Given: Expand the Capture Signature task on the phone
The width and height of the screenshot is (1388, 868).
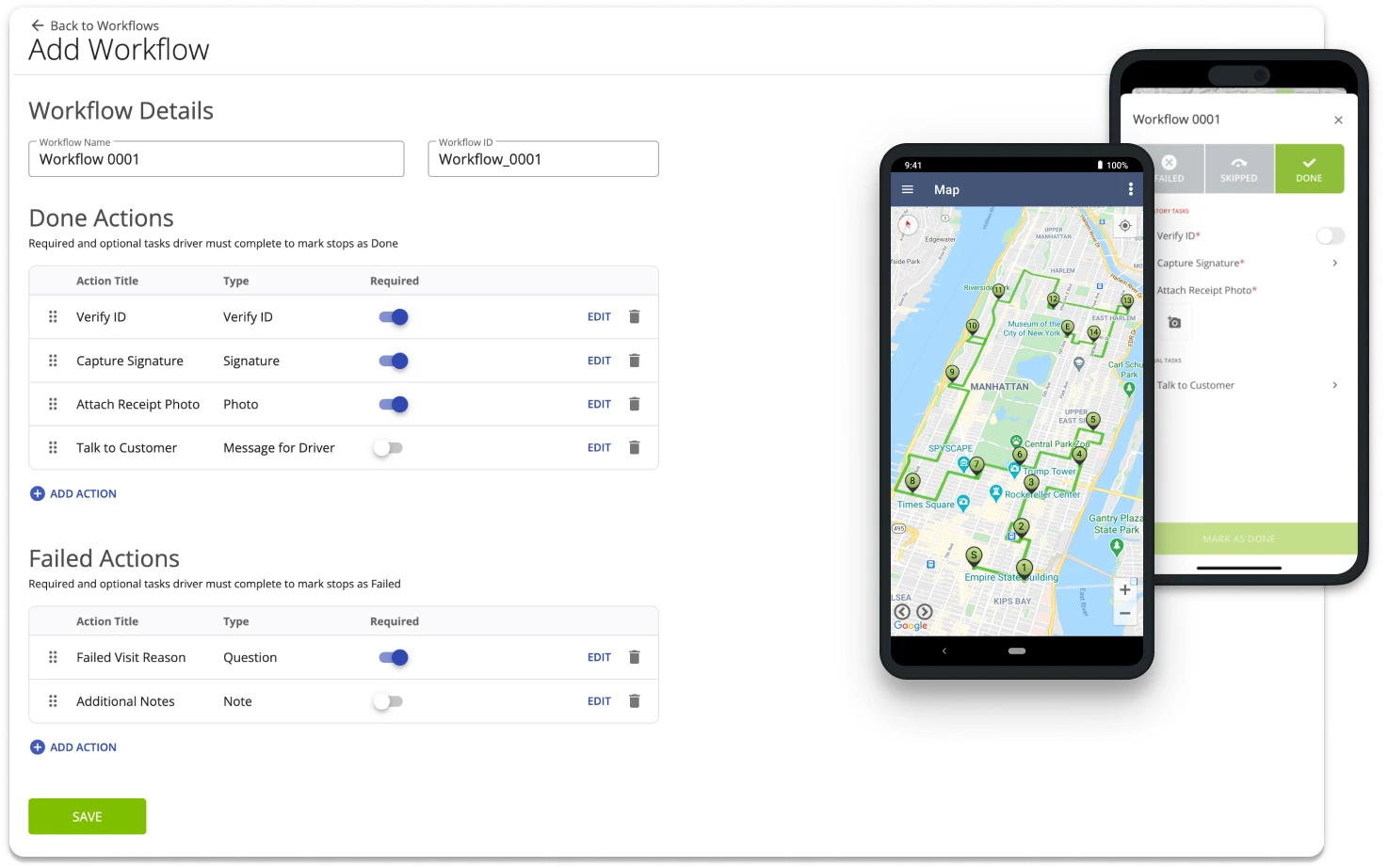Looking at the screenshot, I should pyautogui.click(x=1333, y=263).
